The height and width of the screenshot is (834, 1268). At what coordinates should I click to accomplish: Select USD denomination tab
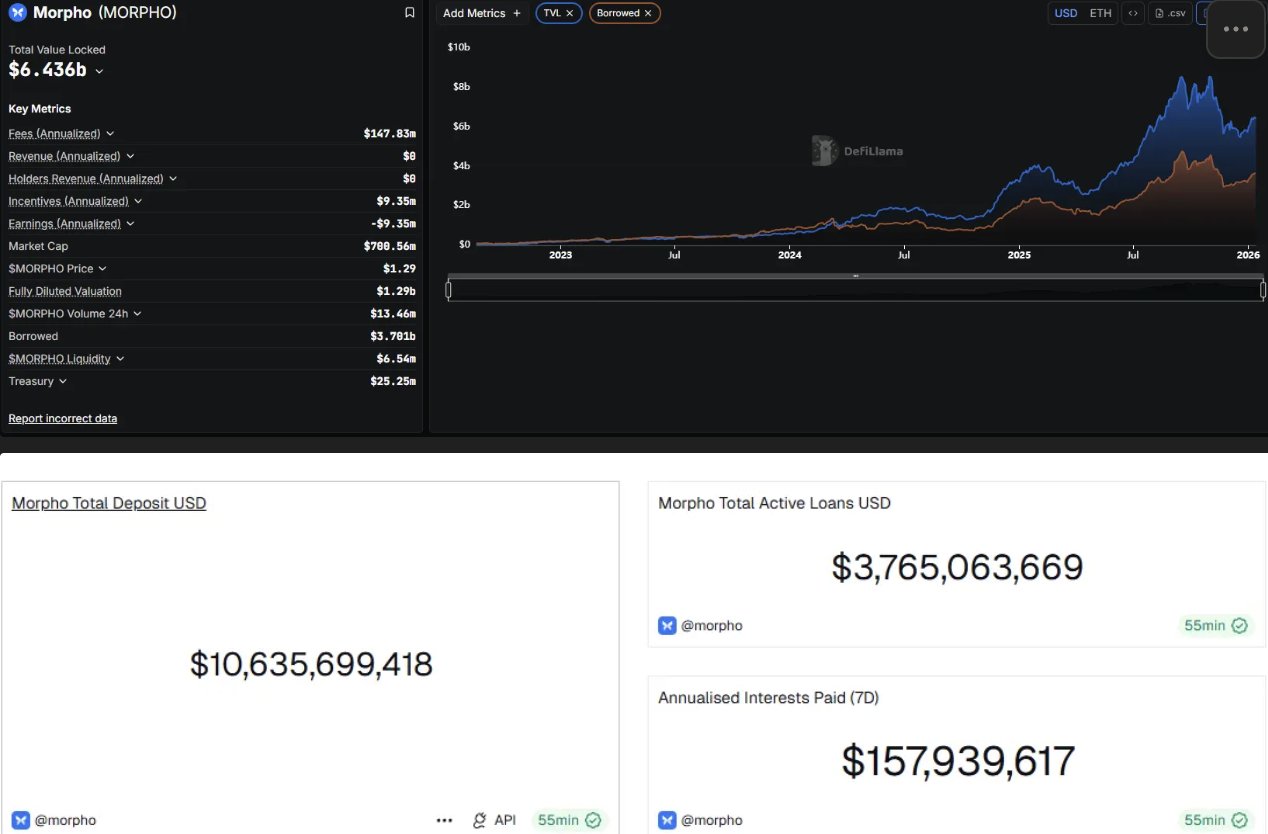pyautogui.click(x=1066, y=13)
